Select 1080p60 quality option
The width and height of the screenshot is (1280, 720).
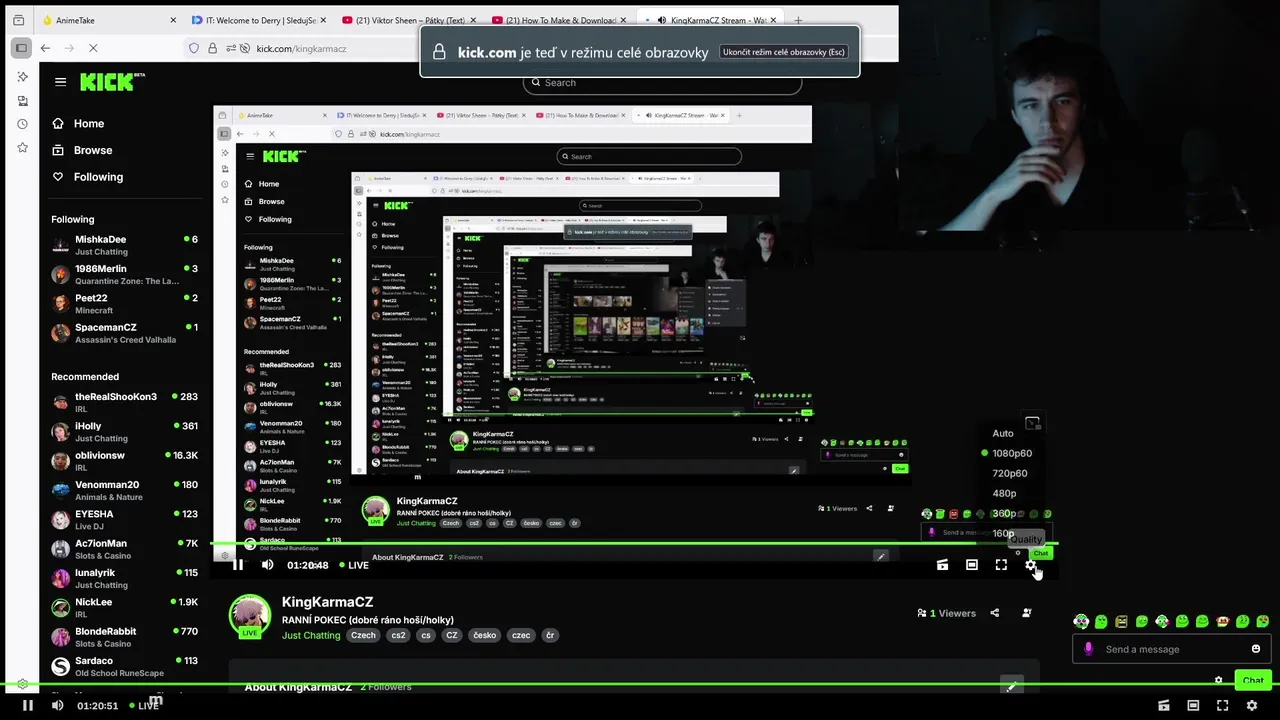1011,453
